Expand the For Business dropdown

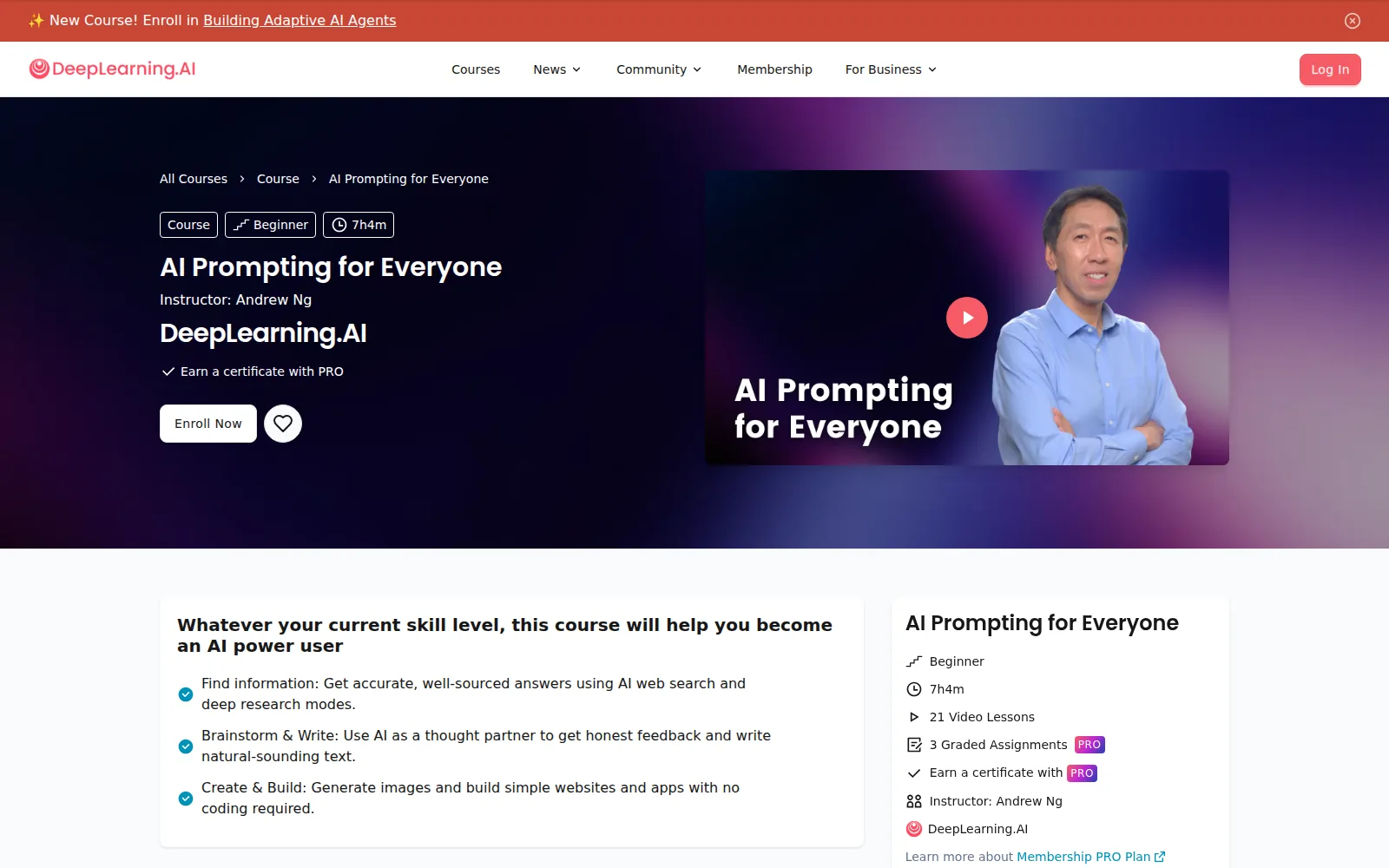pyautogui.click(x=891, y=69)
